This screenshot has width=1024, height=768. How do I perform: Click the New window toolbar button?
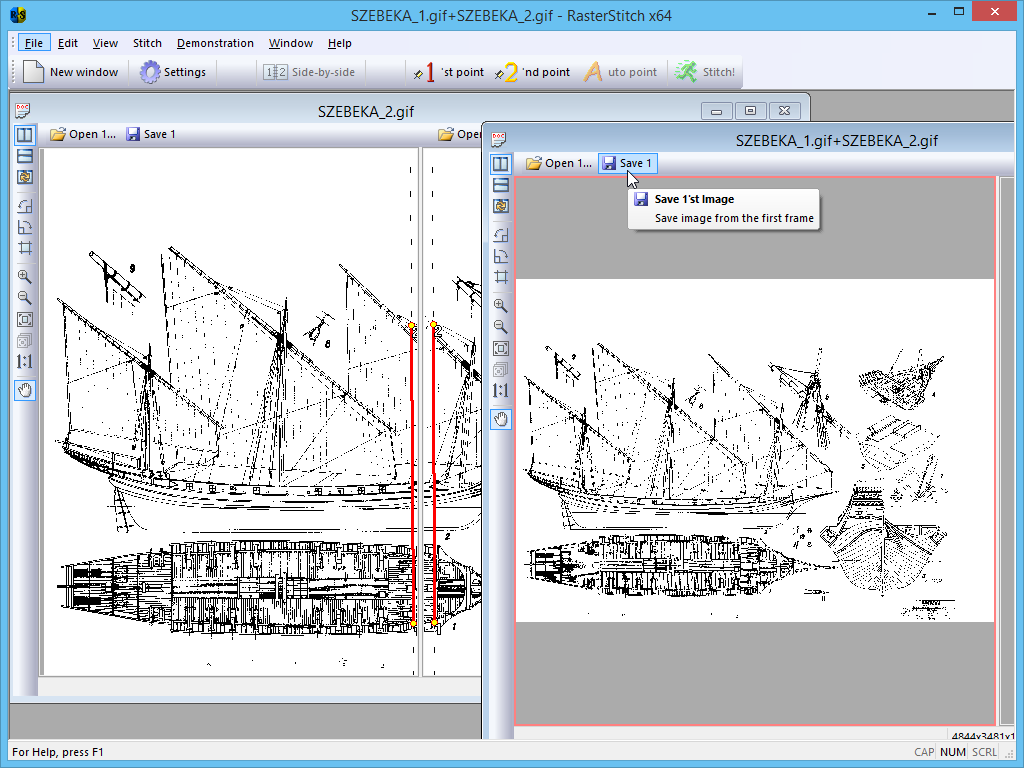coord(71,72)
